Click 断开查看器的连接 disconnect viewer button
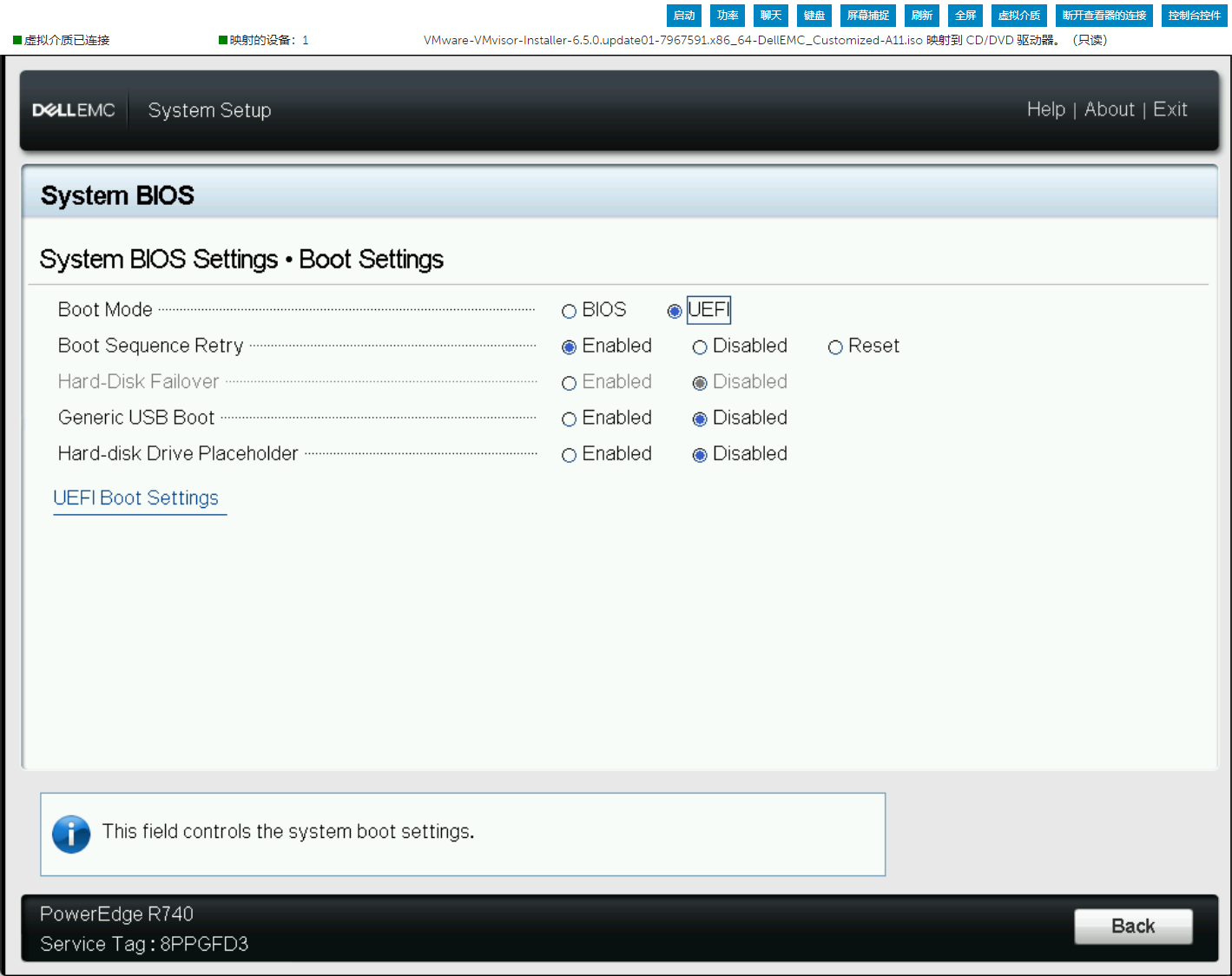Screen dimensions: 1232x976 pos(1104,16)
